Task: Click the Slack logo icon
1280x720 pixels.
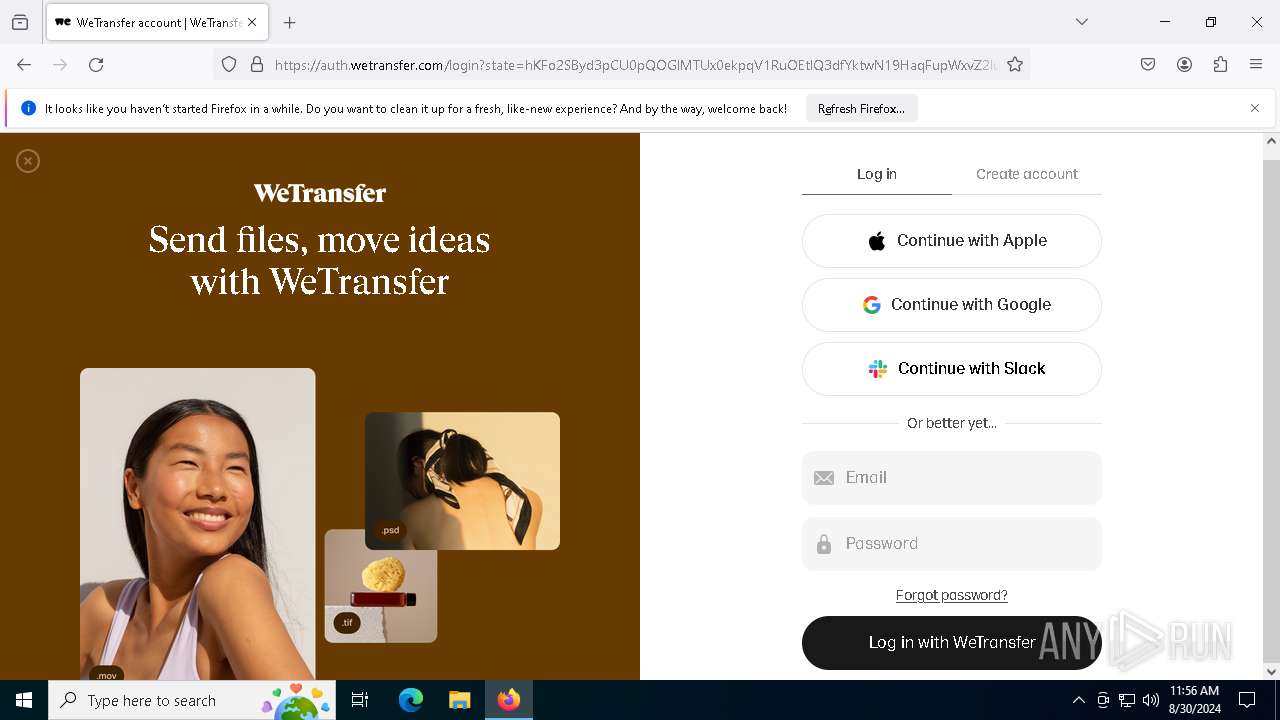Action: 878,369
